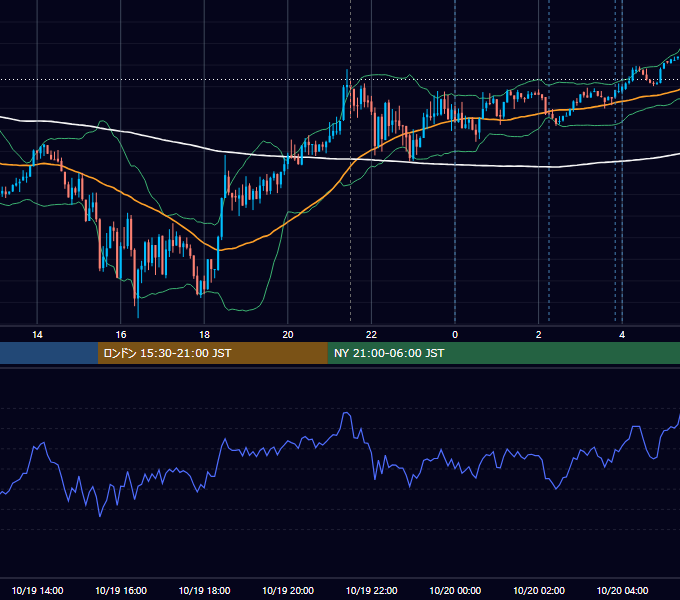Click hour label 18 on price chart axis
Image resolution: width=680 pixels, height=600 pixels.
point(204,335)
